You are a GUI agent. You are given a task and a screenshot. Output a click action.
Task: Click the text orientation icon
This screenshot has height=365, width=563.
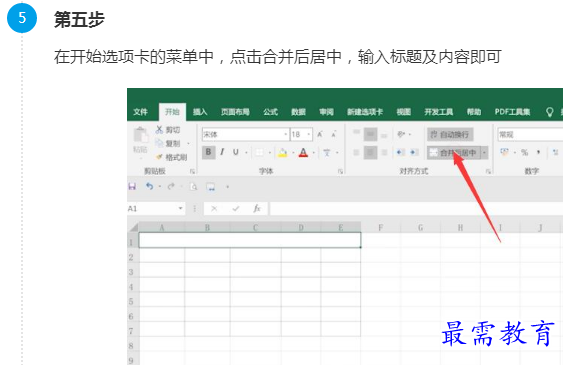pos(401,134)
